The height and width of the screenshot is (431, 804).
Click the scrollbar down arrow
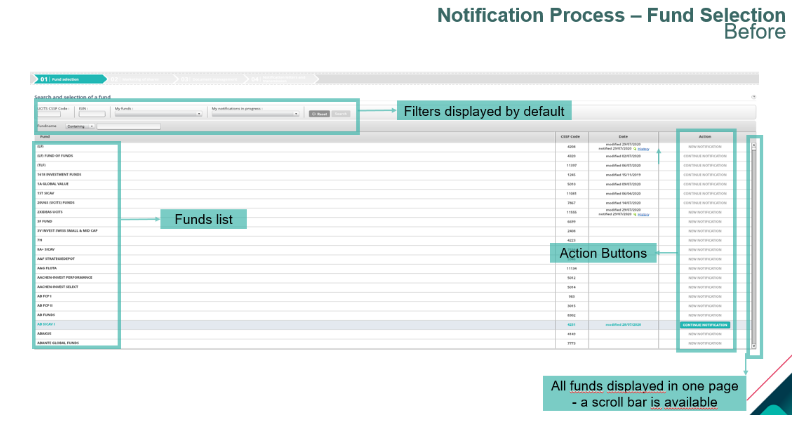point(753,346)
